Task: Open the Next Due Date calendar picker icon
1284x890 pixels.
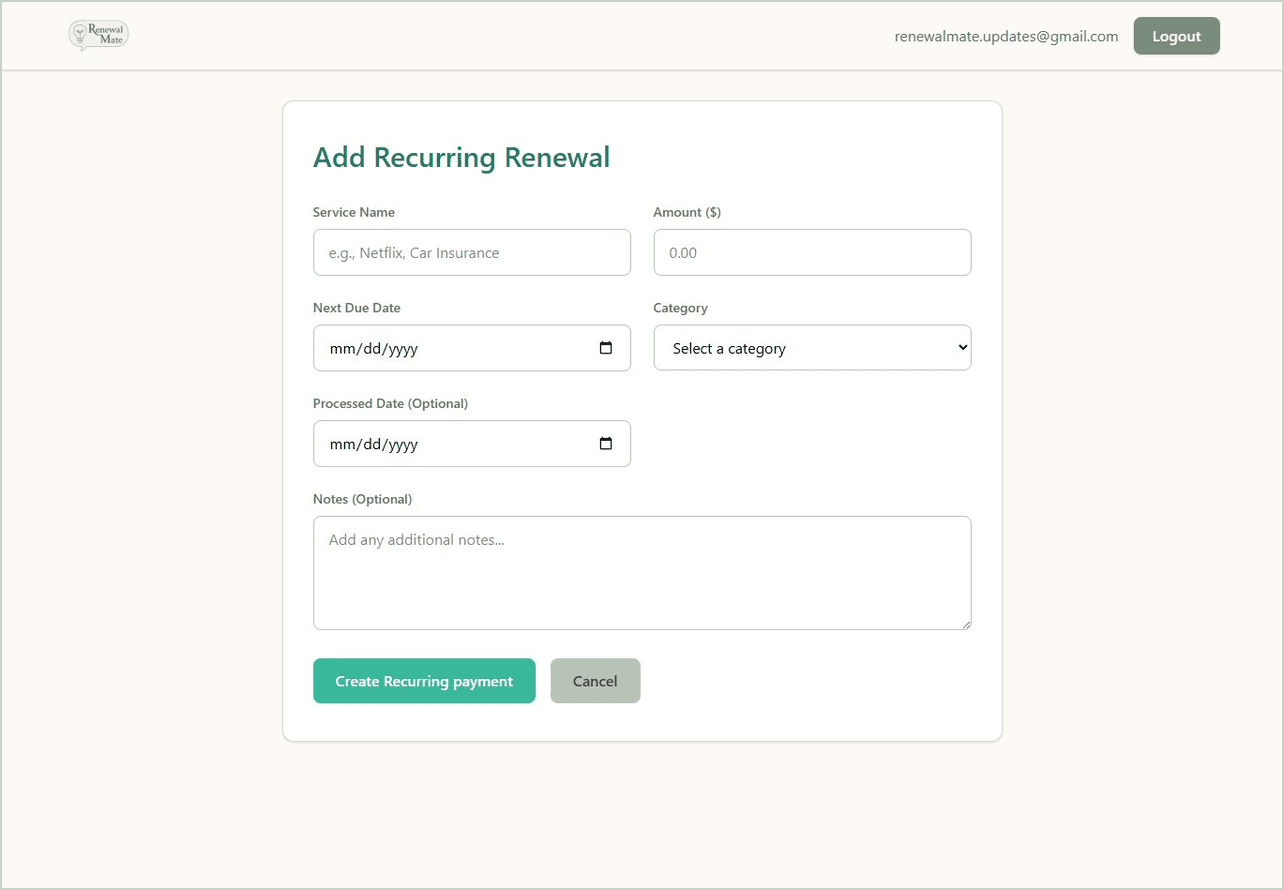Action: [605, 347]
